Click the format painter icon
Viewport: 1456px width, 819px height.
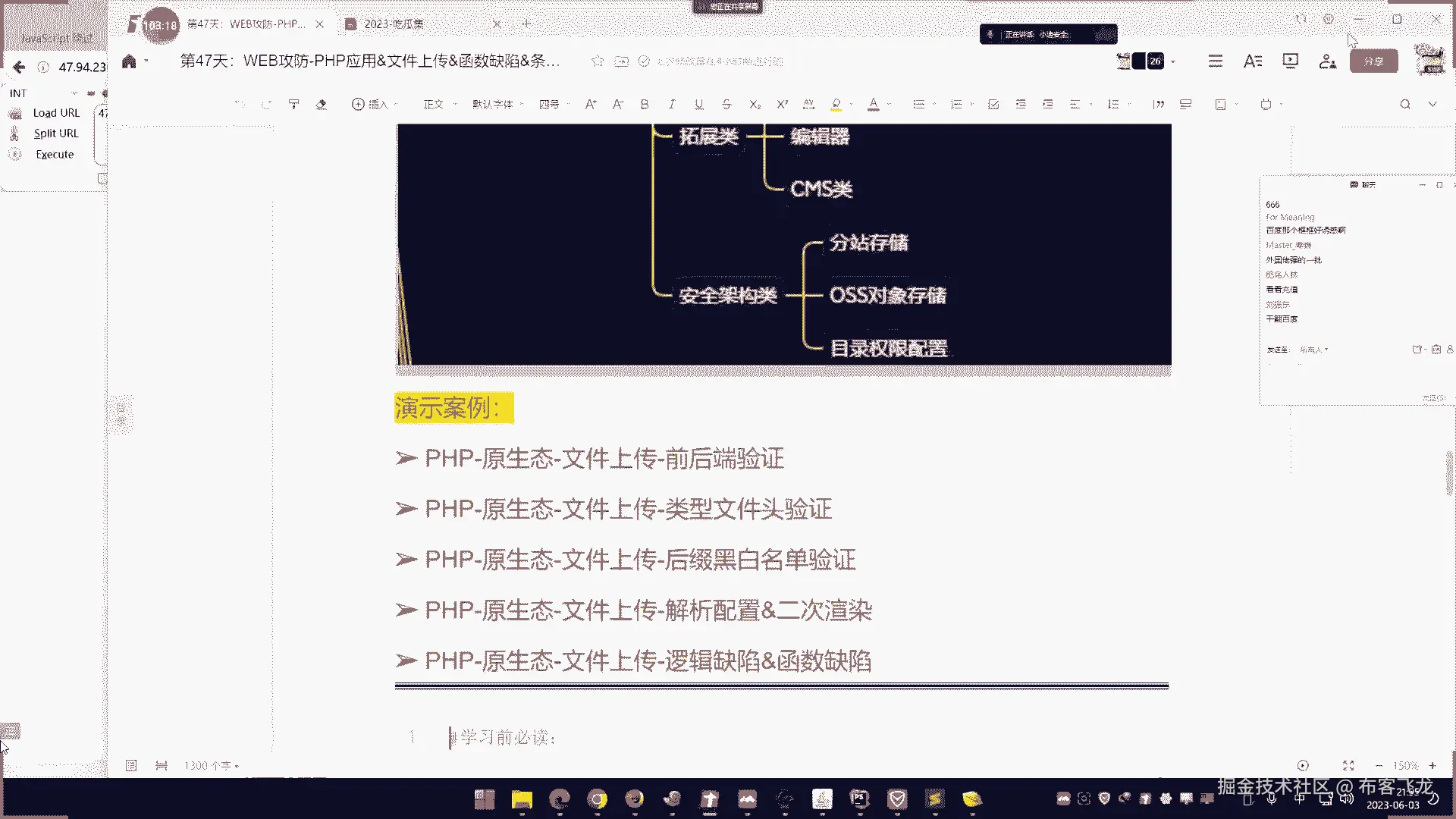293,105
